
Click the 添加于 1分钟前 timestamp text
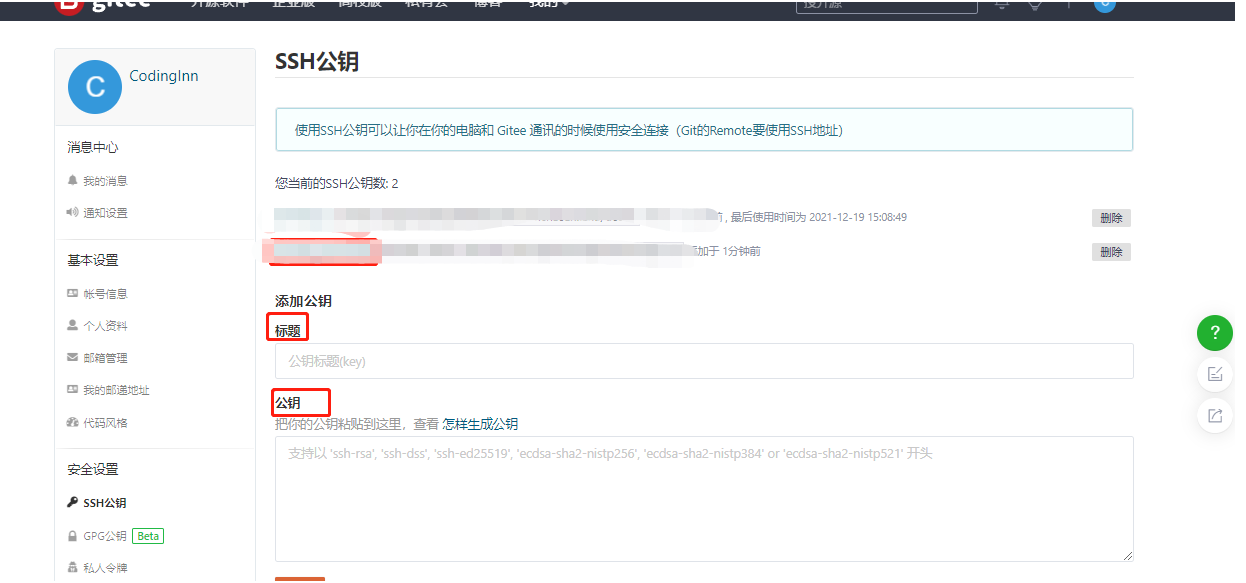tap(725, 251)
